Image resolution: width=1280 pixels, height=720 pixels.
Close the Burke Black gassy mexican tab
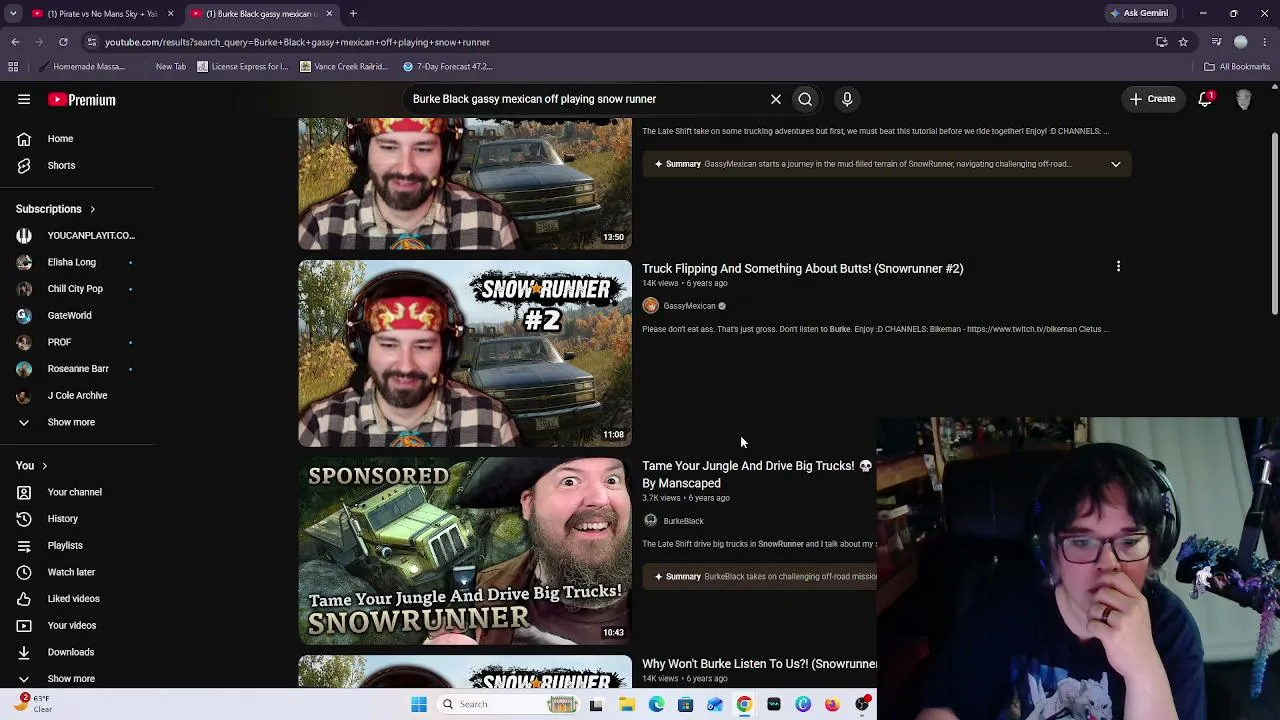329,14
